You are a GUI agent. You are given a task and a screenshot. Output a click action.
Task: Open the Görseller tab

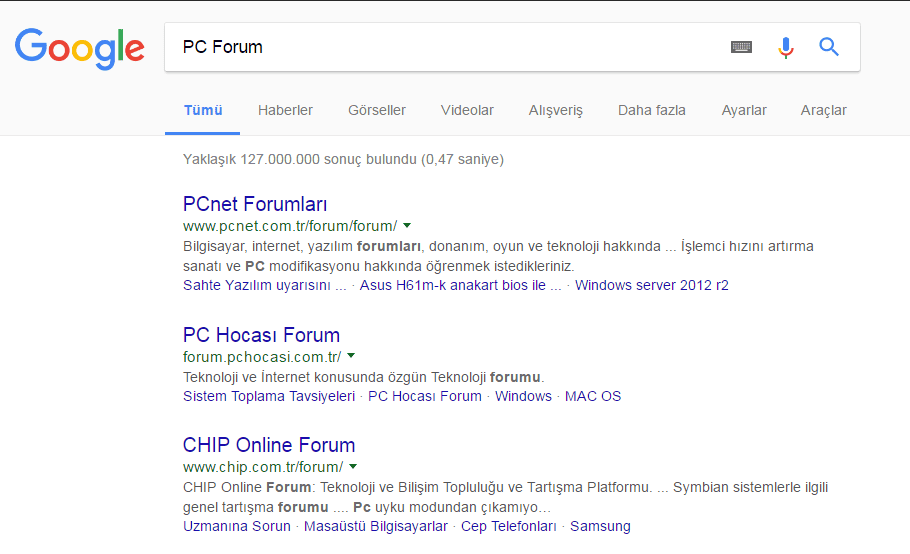(377, 110)
